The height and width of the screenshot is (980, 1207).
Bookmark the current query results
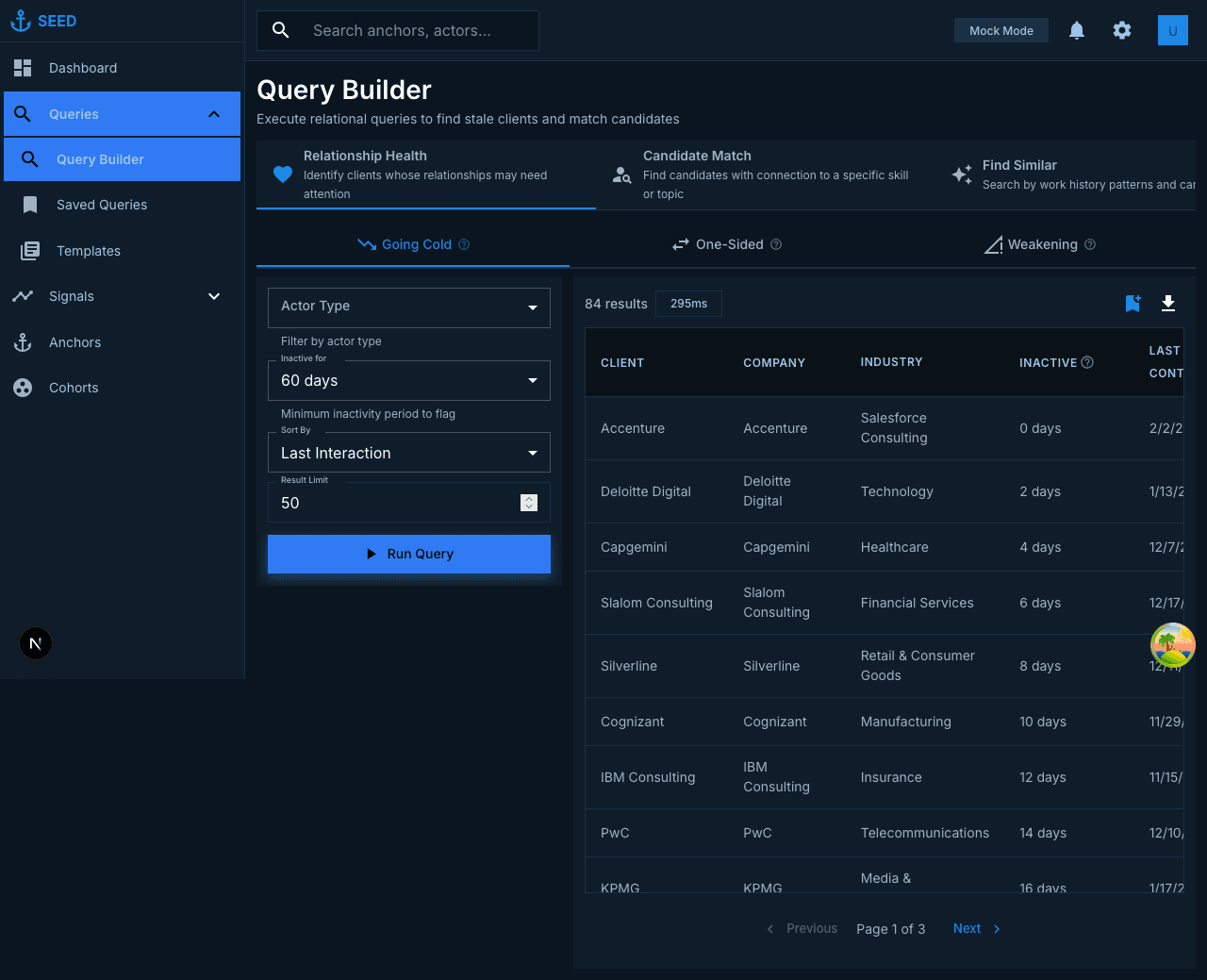[1133, 304]
